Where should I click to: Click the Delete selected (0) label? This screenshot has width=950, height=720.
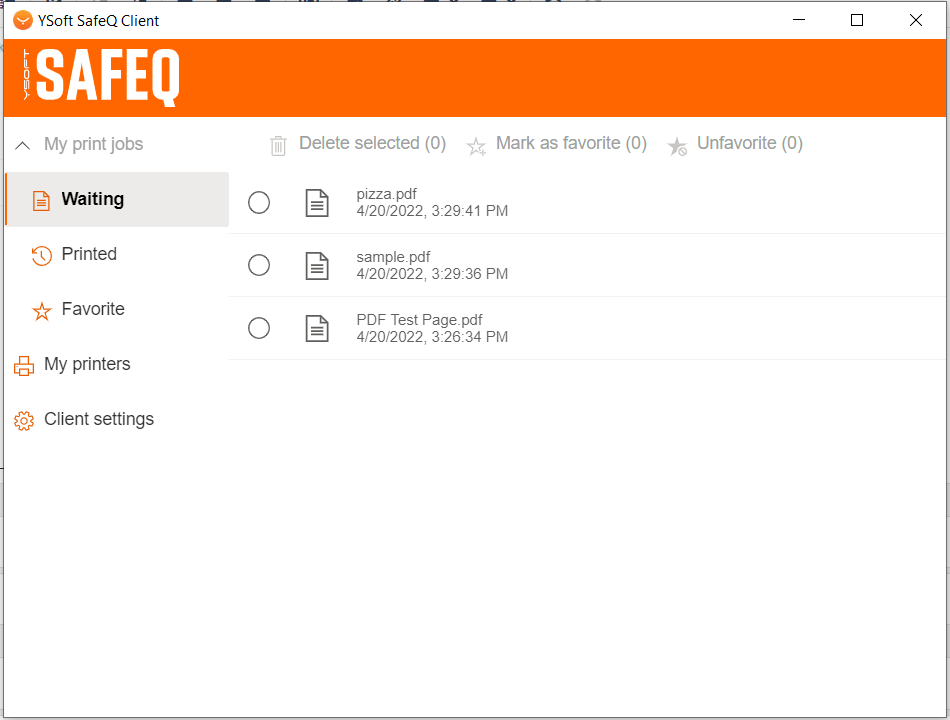(372, 143)
